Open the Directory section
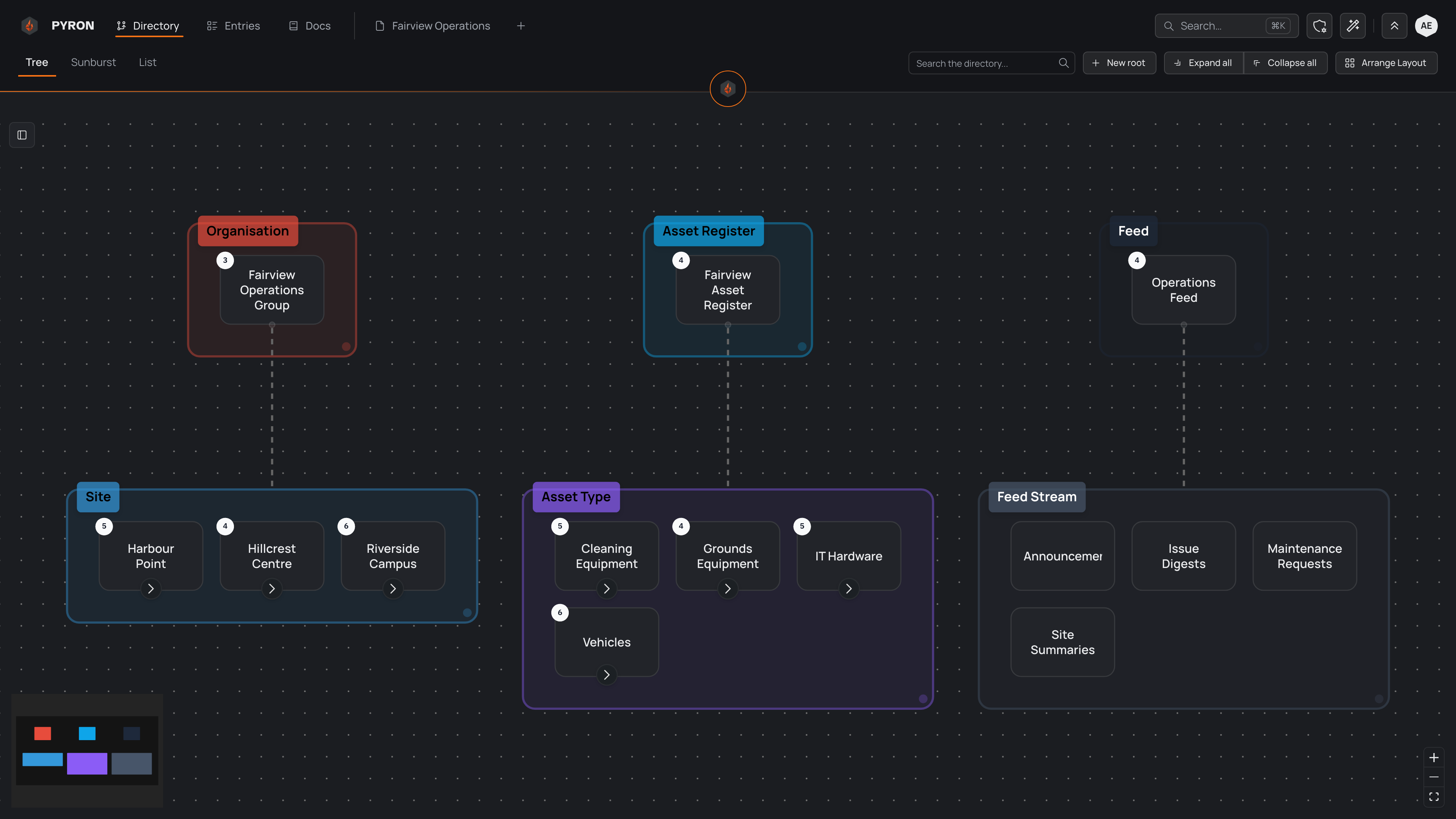 coord(149,26)
